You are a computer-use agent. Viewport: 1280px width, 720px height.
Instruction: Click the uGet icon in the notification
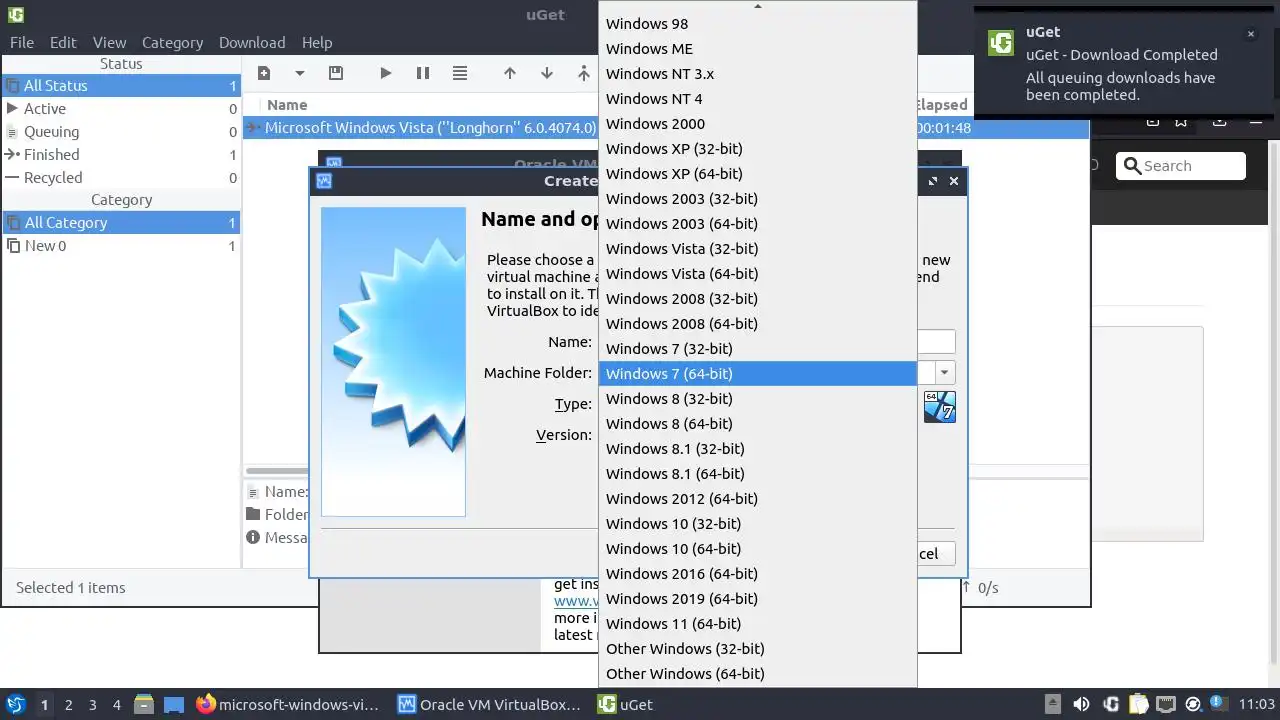[x=1001, y=42]
